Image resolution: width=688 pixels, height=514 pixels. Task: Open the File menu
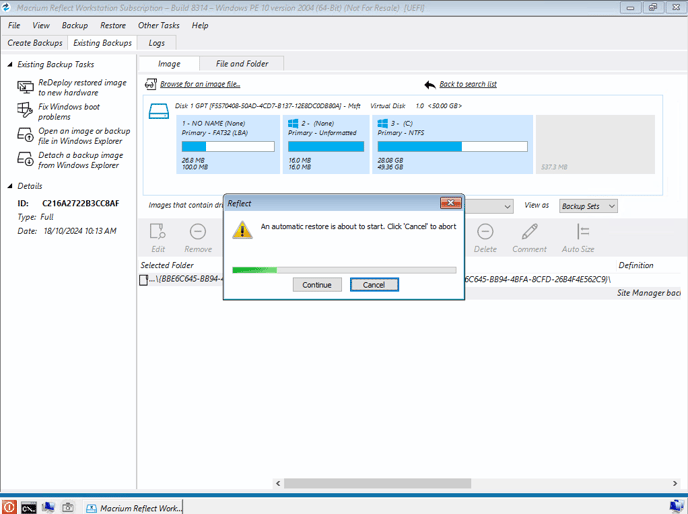14,25
